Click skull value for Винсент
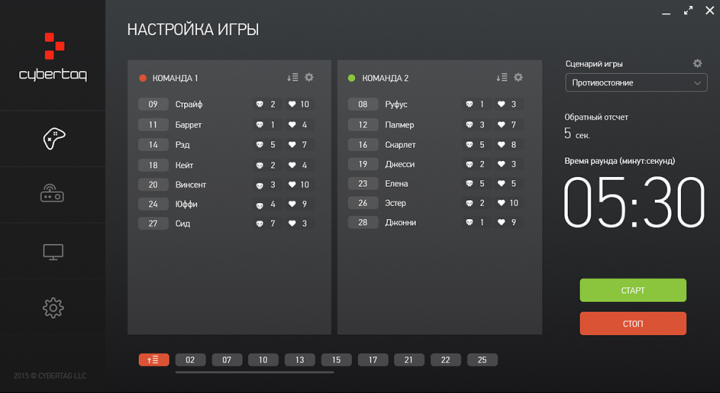 (267, 185)
